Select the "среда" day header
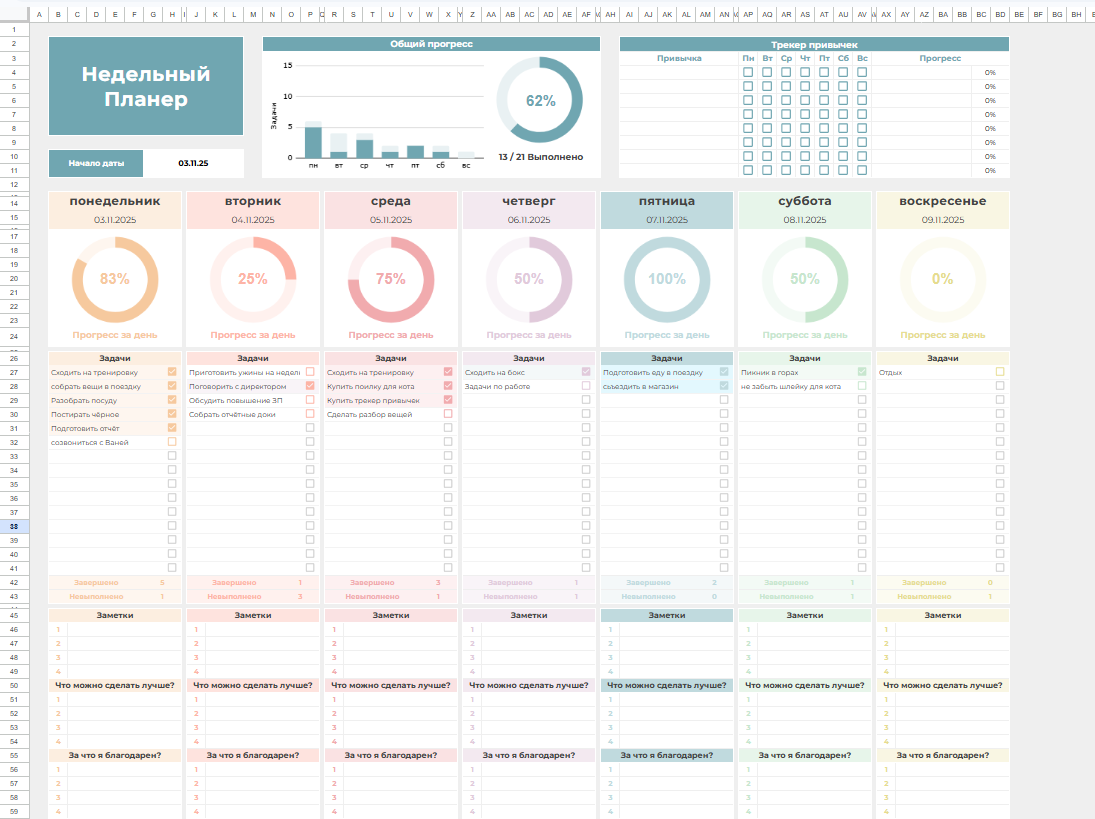Viewport: 1095px width, 819px height. click(390, 201)
